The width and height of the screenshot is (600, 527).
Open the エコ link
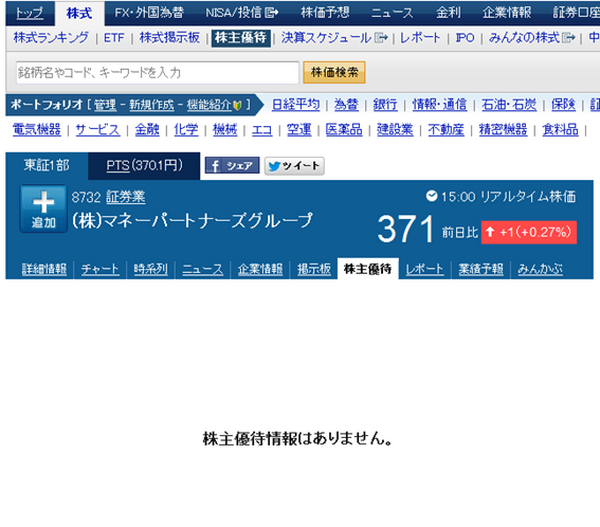pyautogui.click(x=262, y=130)
